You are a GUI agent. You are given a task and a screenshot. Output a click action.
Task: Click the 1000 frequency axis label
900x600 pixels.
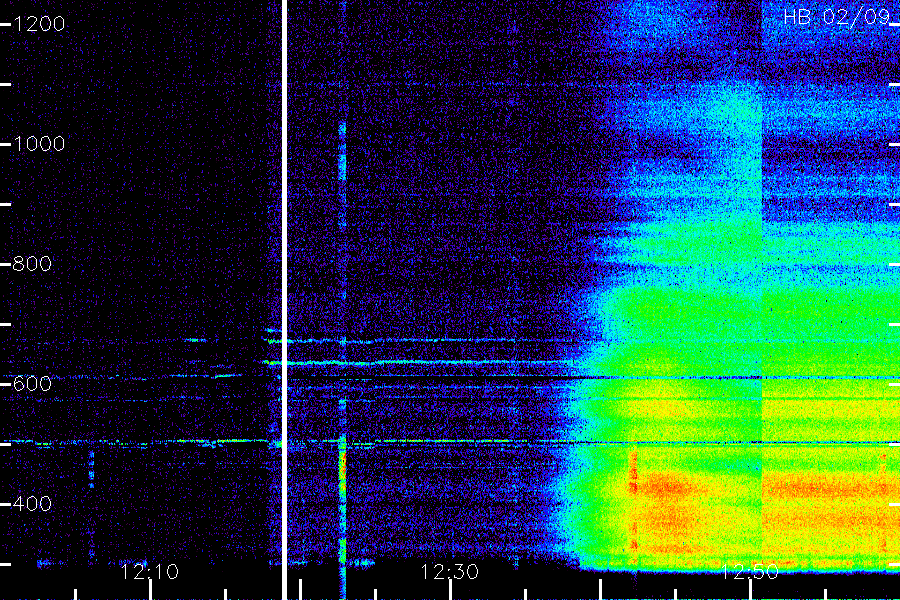pyautogui.click(x=39, y=144)
